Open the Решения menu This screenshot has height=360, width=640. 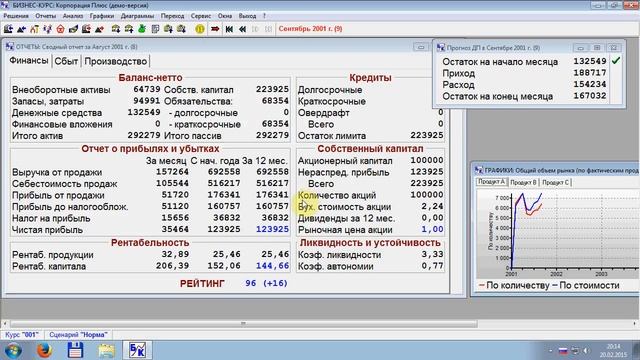click(16, 16)
